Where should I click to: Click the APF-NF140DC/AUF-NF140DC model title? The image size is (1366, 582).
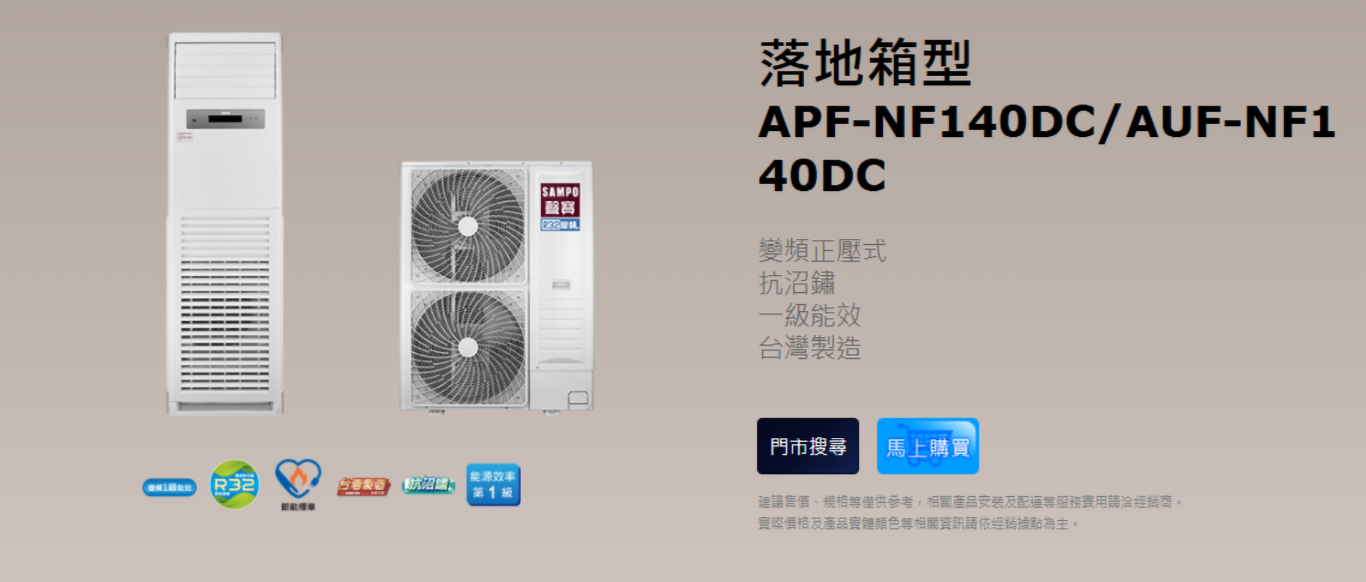pos(1047,149)
